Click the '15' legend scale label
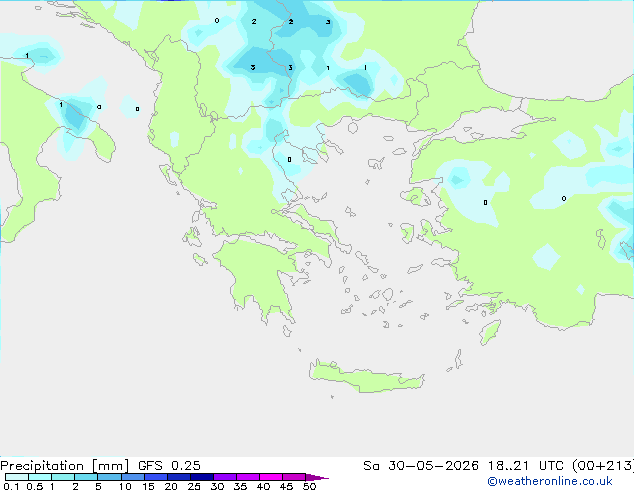Viewport: 634px width, 490px height. (148, 486)
